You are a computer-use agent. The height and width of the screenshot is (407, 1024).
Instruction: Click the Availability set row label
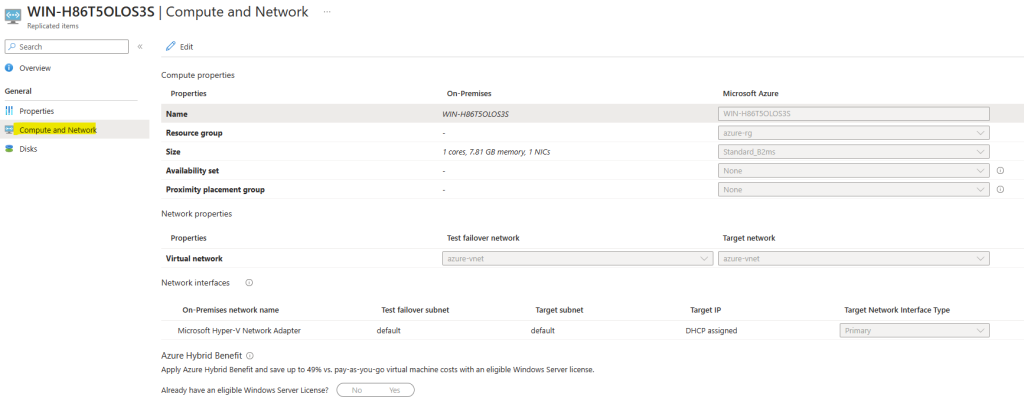click(x=192, y=171)
